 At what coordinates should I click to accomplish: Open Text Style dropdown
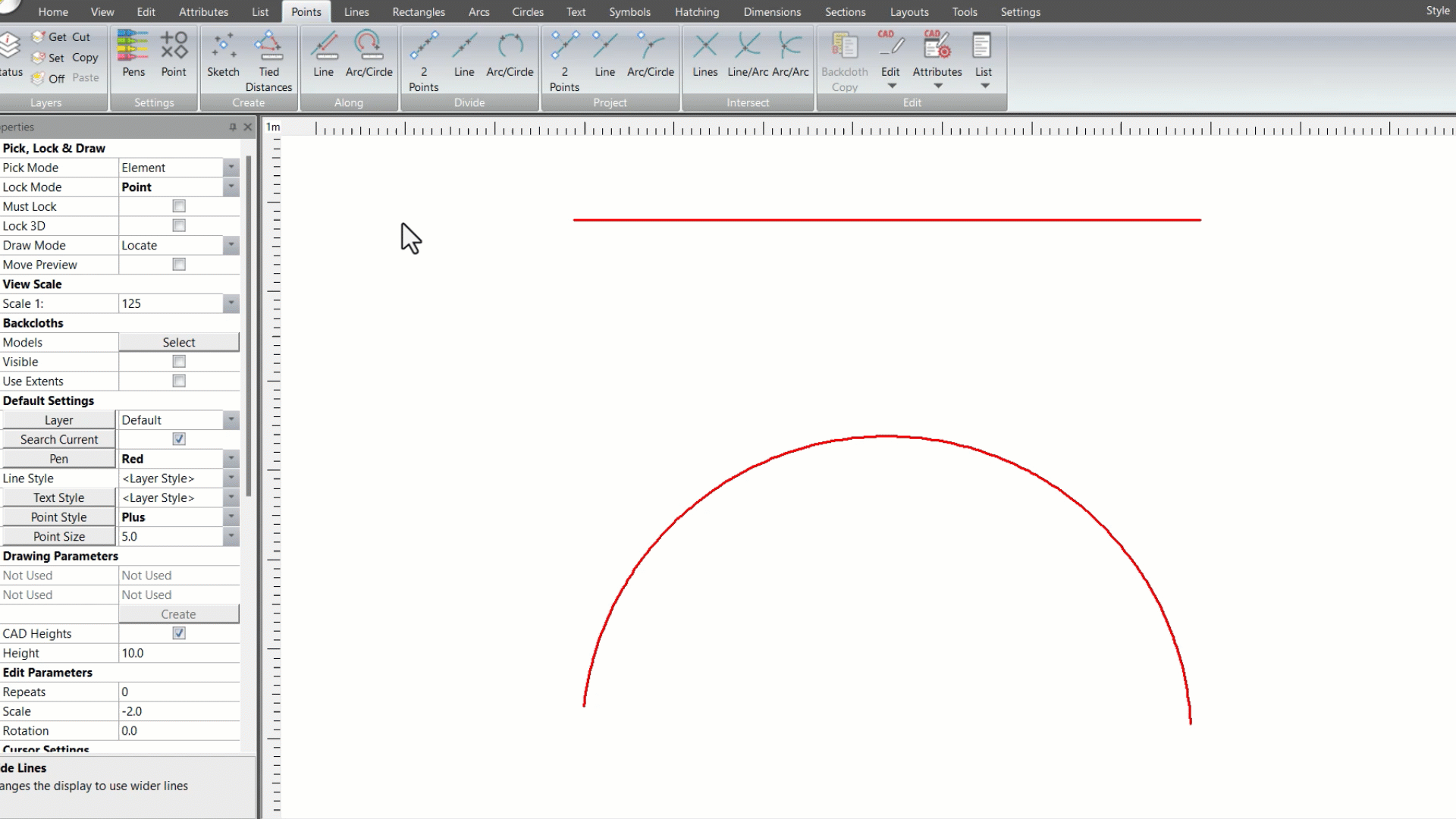(x=231, y=498)
